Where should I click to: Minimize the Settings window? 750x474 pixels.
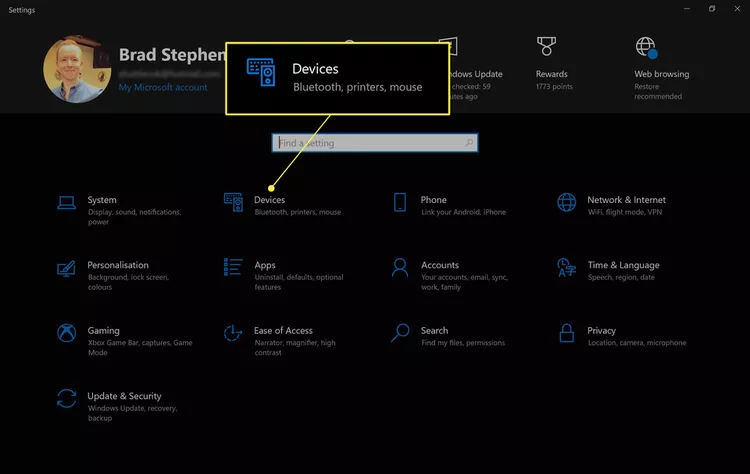(x=687, y=9)
